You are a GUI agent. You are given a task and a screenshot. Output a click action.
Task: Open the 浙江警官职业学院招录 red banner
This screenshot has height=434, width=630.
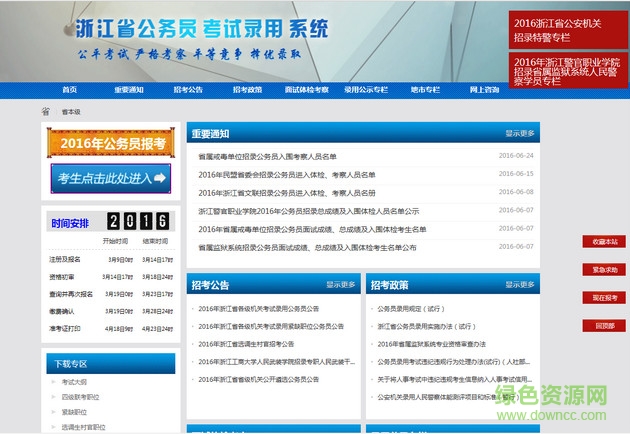click(568, 71)
